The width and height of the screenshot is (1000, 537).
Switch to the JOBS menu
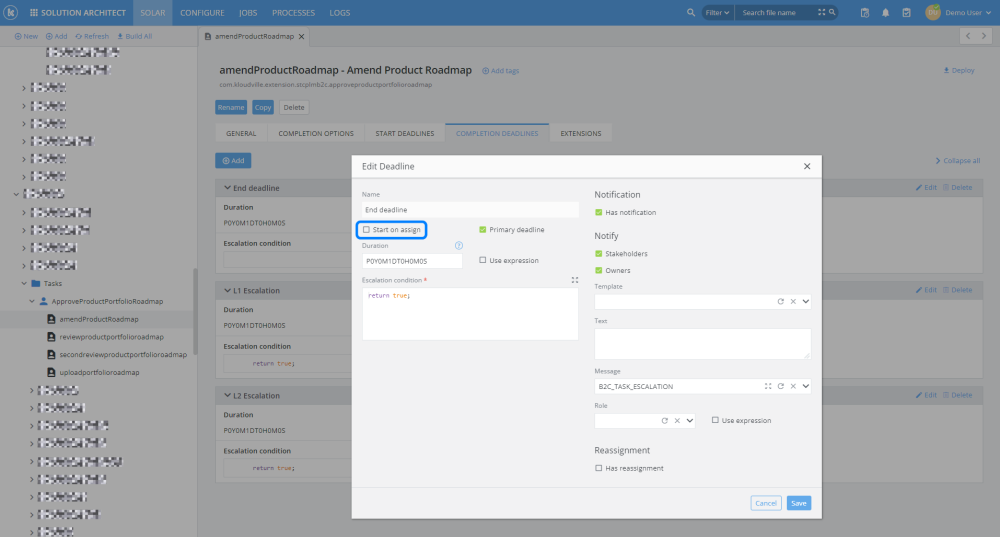(248, 13)
